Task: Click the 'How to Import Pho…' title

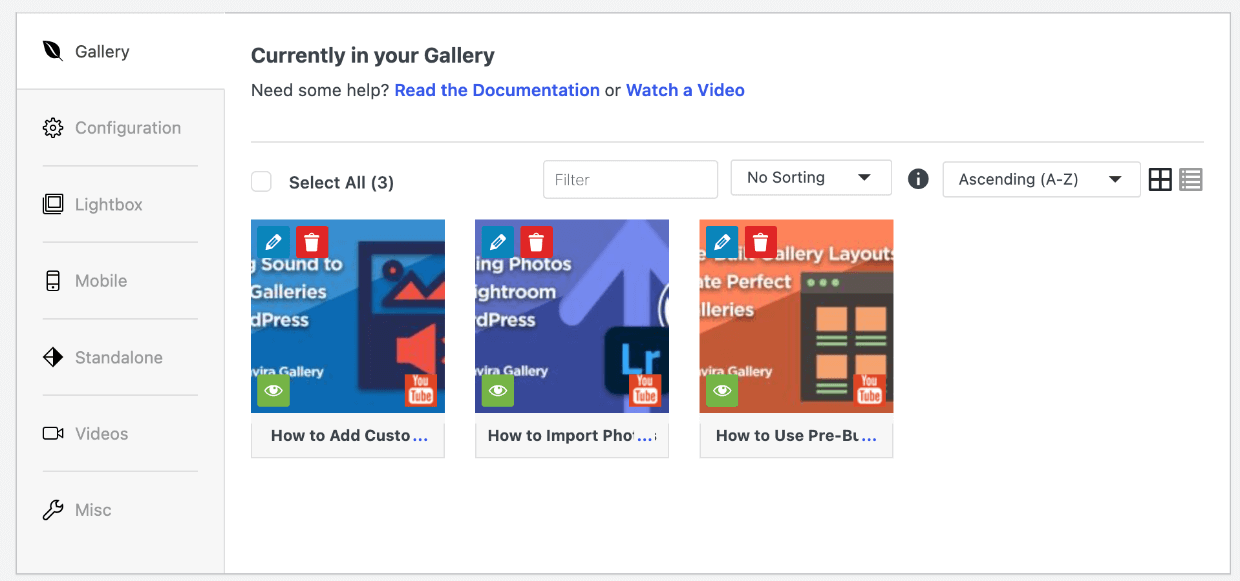Action: pos(572,436)
